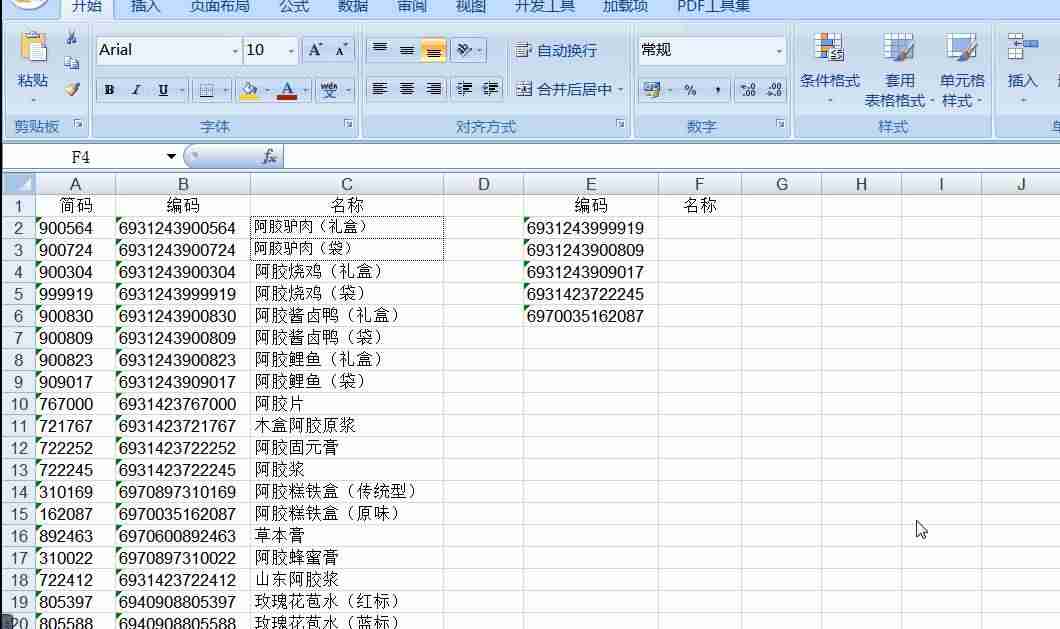
Task: Toggle bold formatting
Action: (x=109, y=89)
